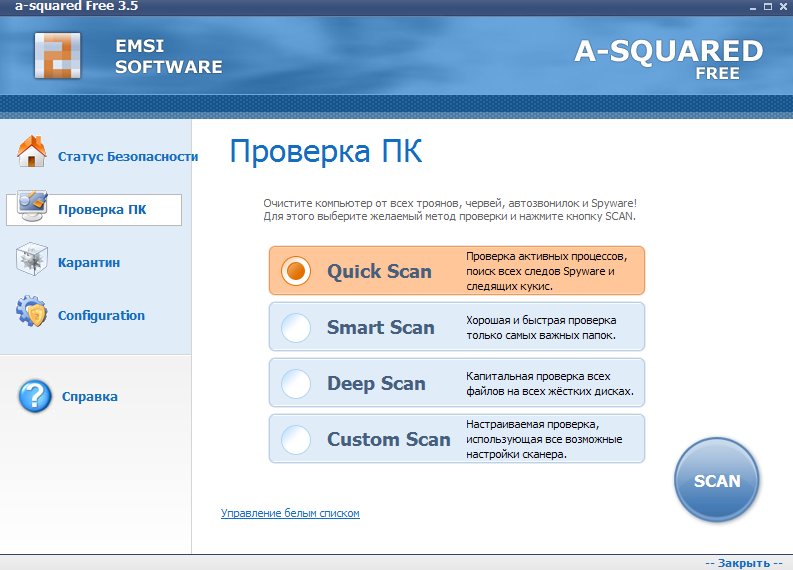793x570 pixels.
Task: Click the A-SQUARED FREE product title
Action: click(669, 60)
